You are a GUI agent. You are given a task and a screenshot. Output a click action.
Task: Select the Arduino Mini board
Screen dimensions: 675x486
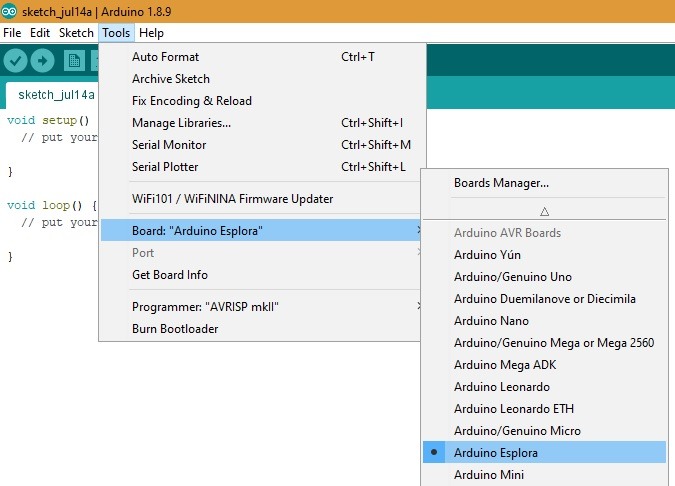coord(544,474)
